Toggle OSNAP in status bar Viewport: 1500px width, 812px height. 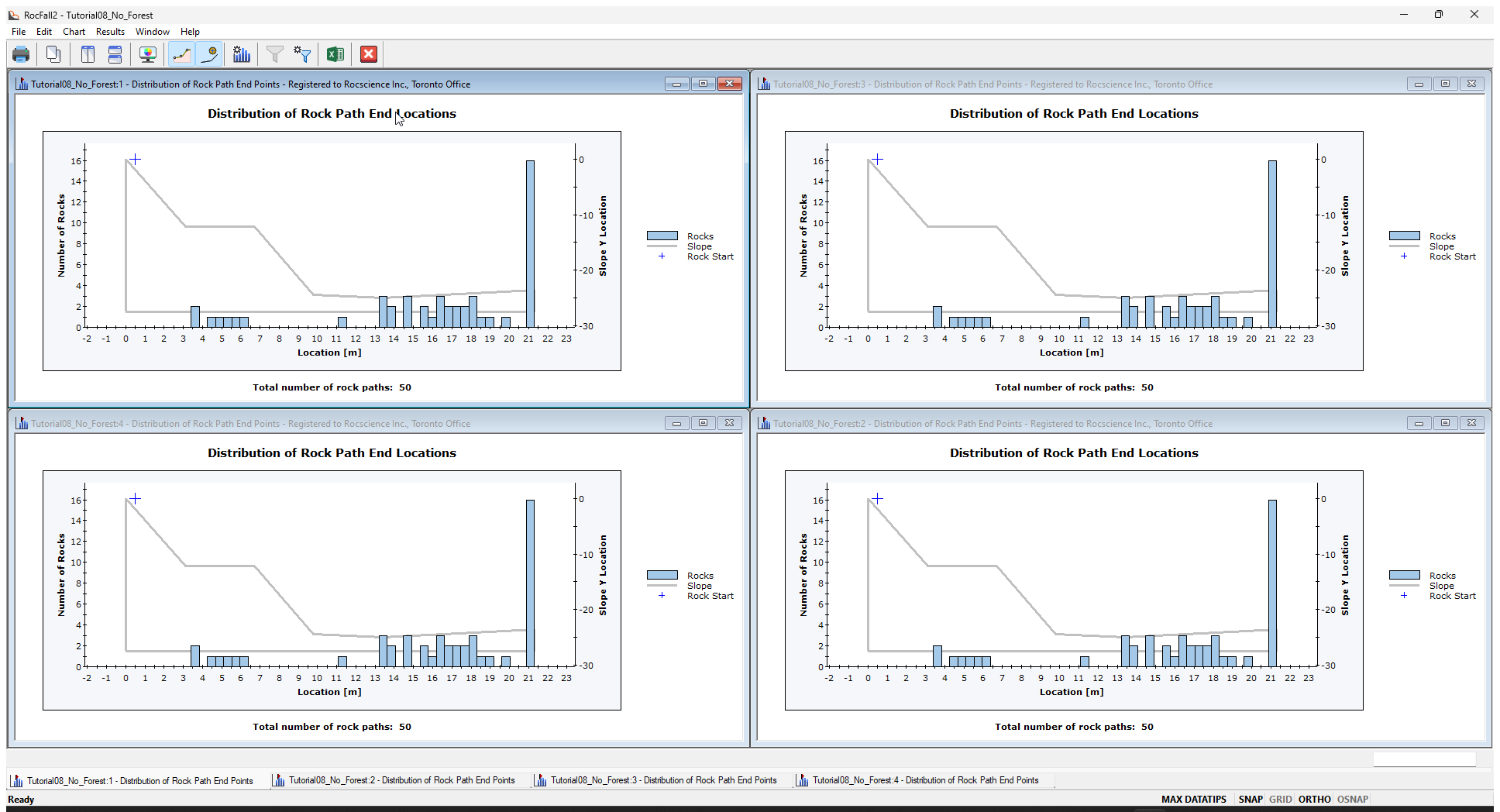click(1352, 799)
